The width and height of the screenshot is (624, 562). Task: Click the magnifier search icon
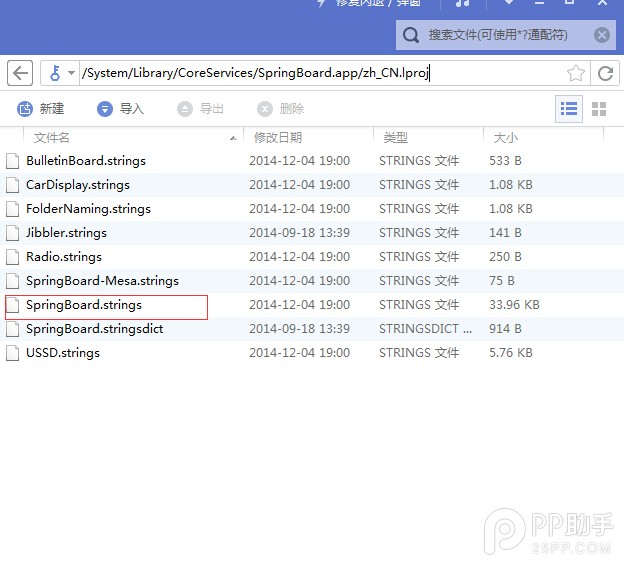pos(411,35)
